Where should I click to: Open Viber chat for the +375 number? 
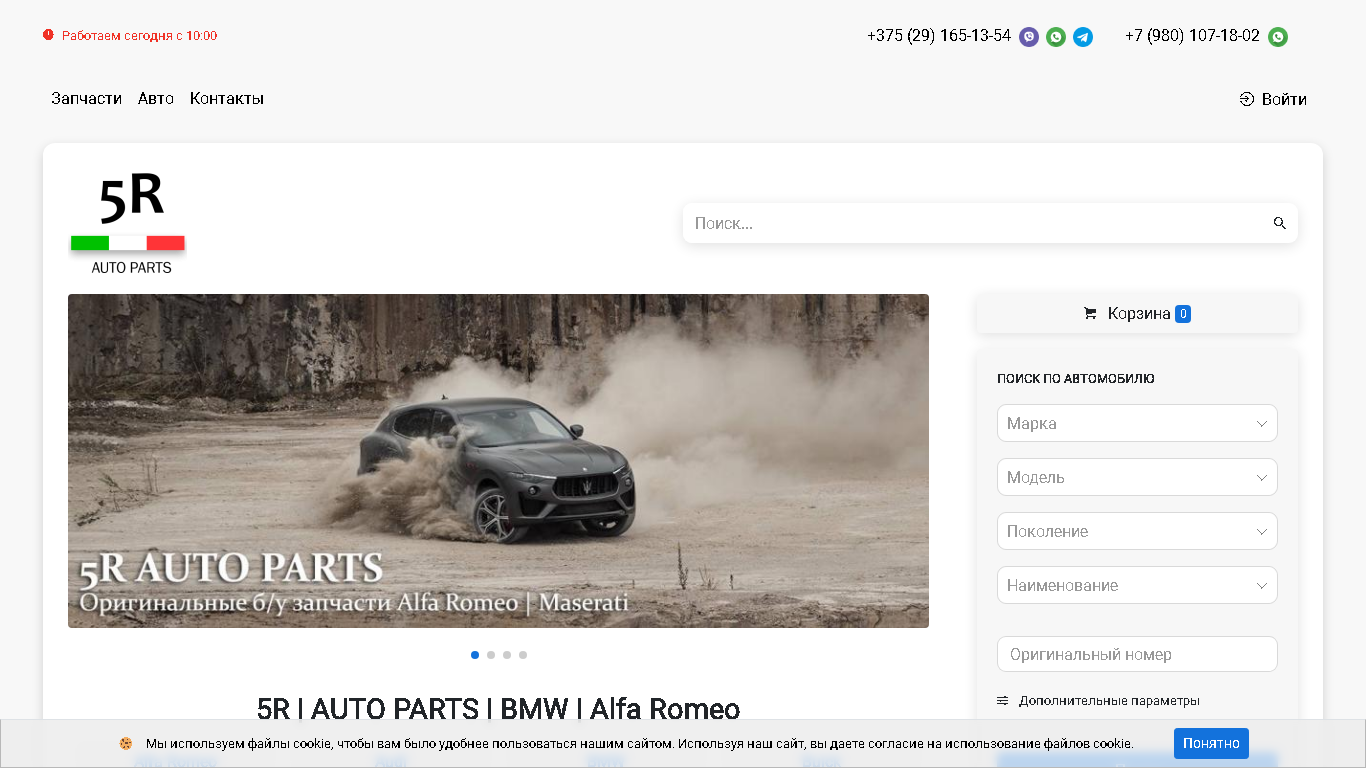click(1029, 37)
